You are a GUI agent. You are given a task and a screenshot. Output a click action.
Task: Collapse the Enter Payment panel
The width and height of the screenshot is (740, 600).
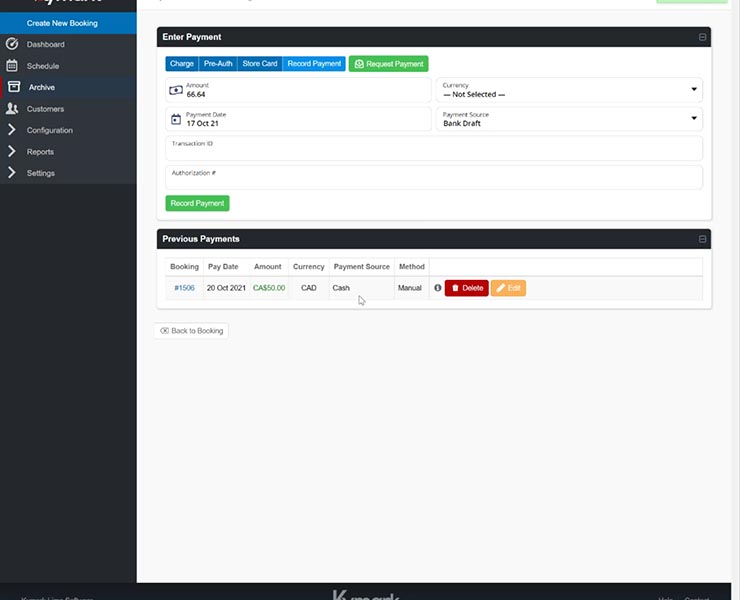[702, 37]
